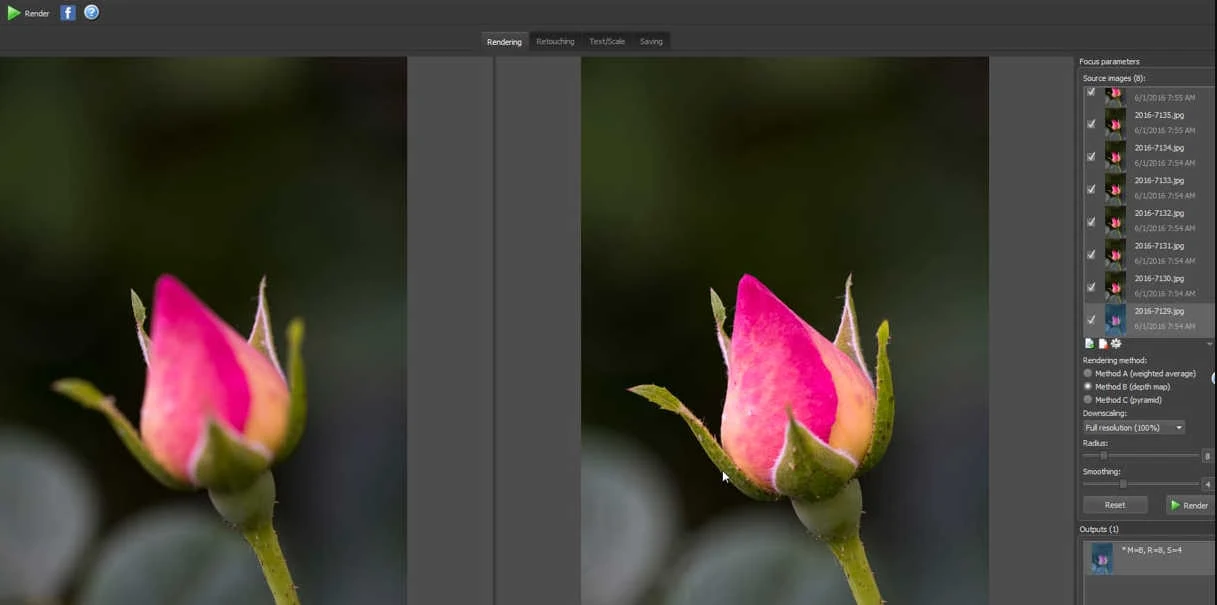Viewport: 1217px width, 605px height.
Task: Select thumbnail of 2016-7135.jpg
Action: (x=1115, y=123)
